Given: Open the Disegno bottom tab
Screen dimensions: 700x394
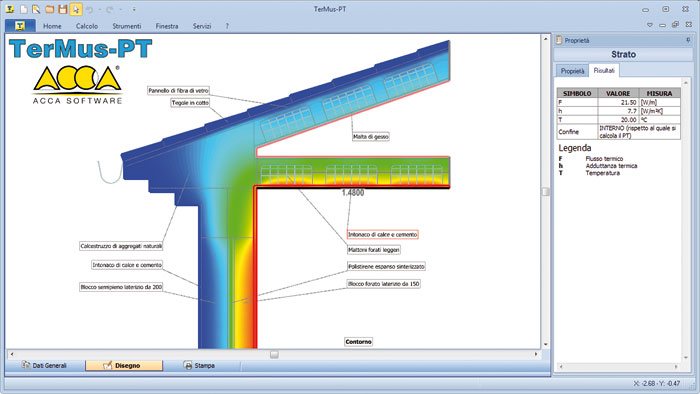Looking at the screenshot, I should pyautogui.click(x=124, y=365).
